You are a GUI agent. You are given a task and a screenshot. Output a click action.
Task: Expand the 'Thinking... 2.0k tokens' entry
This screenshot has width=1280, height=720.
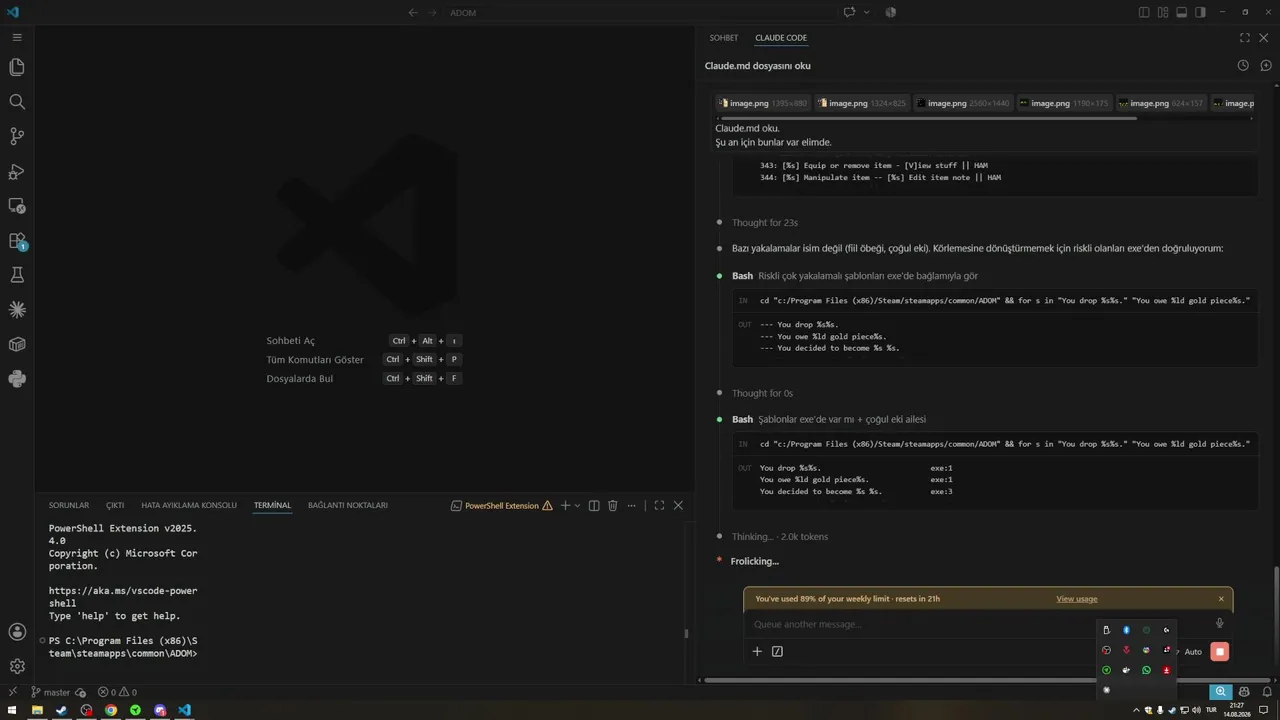point(779,537)
